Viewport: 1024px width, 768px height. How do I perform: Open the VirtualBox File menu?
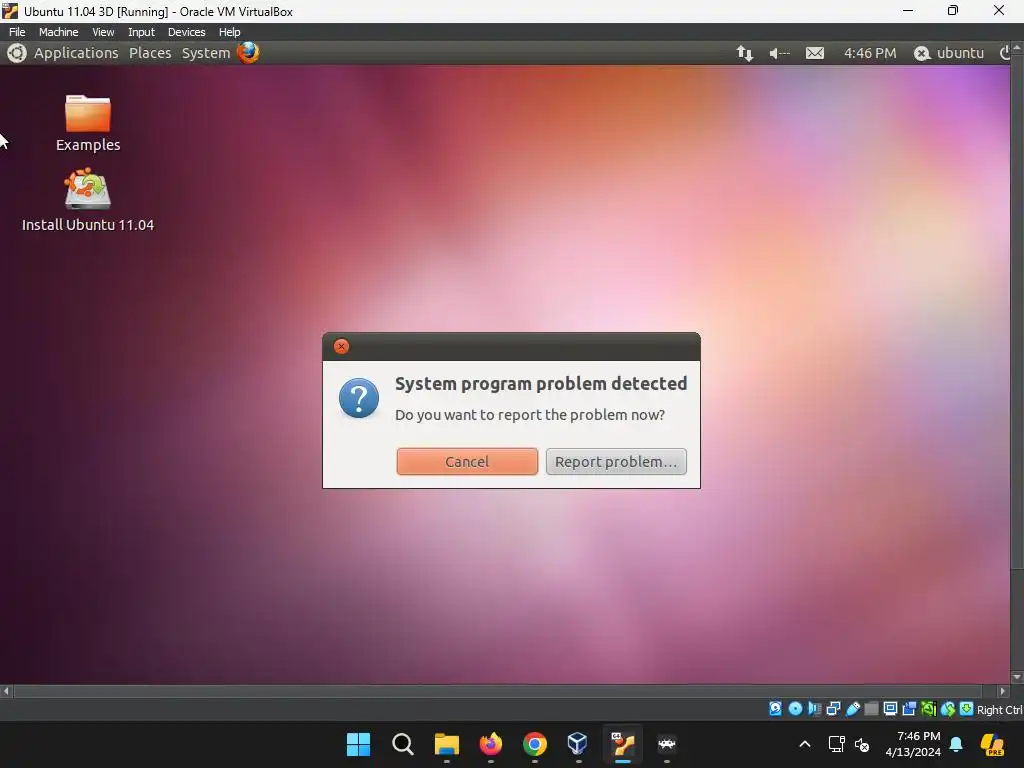17,32
